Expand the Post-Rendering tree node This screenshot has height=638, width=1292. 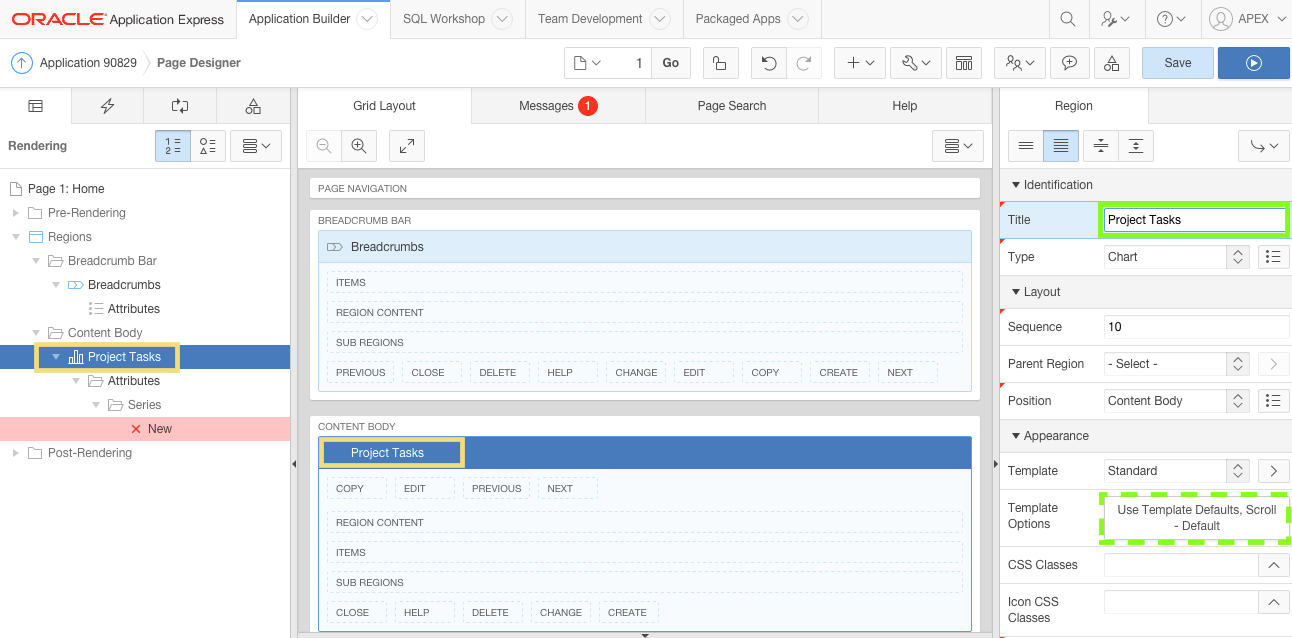(15, 453)
